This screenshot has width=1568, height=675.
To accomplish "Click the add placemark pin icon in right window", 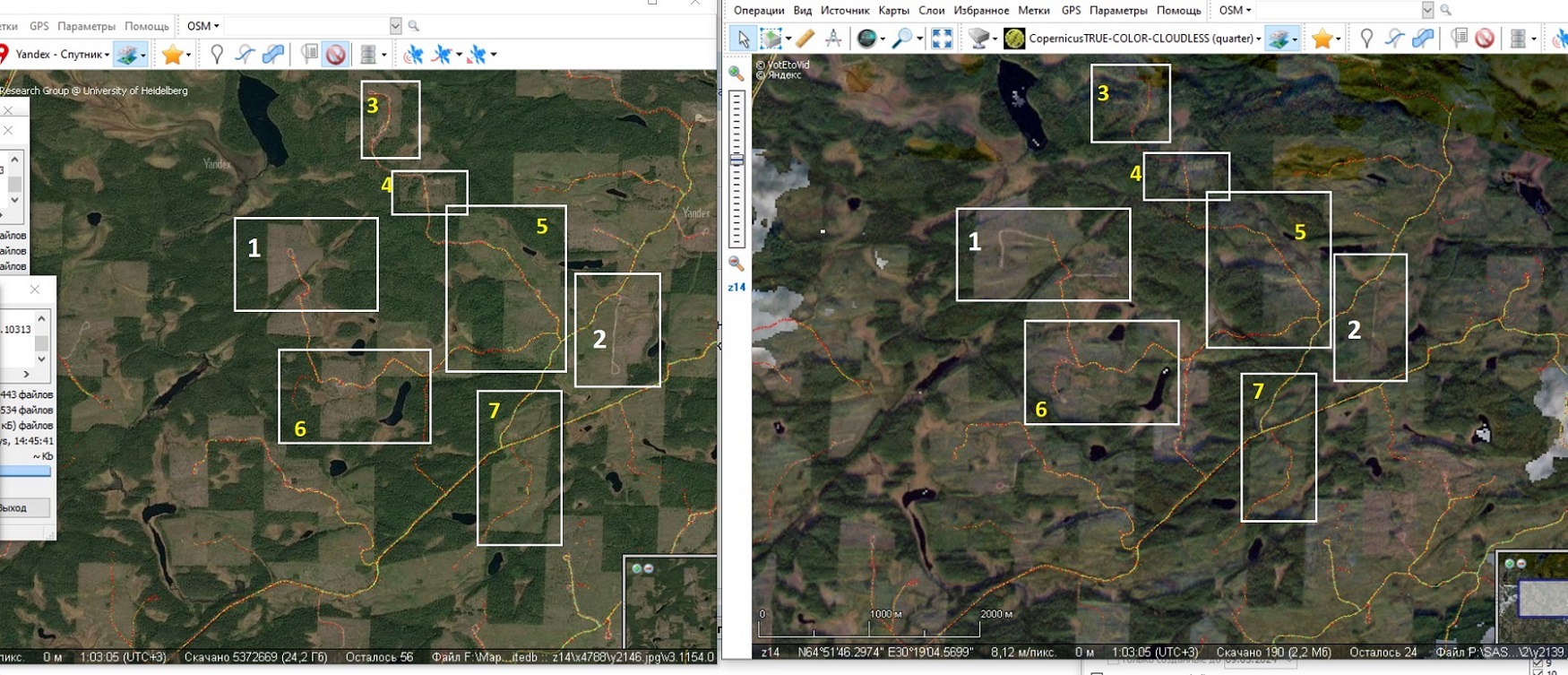I will point(1366,38).
